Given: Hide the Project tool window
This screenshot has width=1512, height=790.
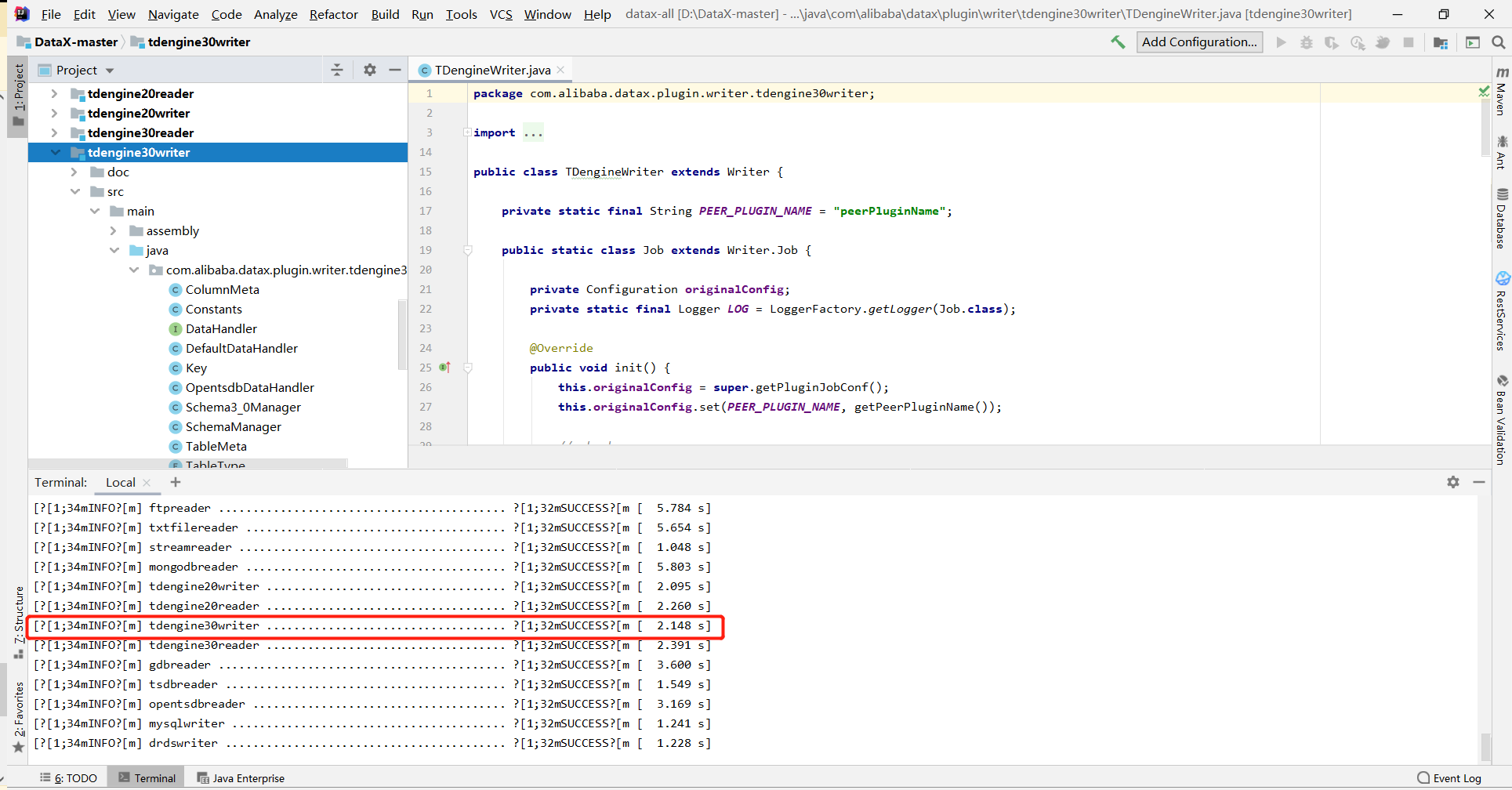Looking at the screenshot, I should [x=396, y=69].
